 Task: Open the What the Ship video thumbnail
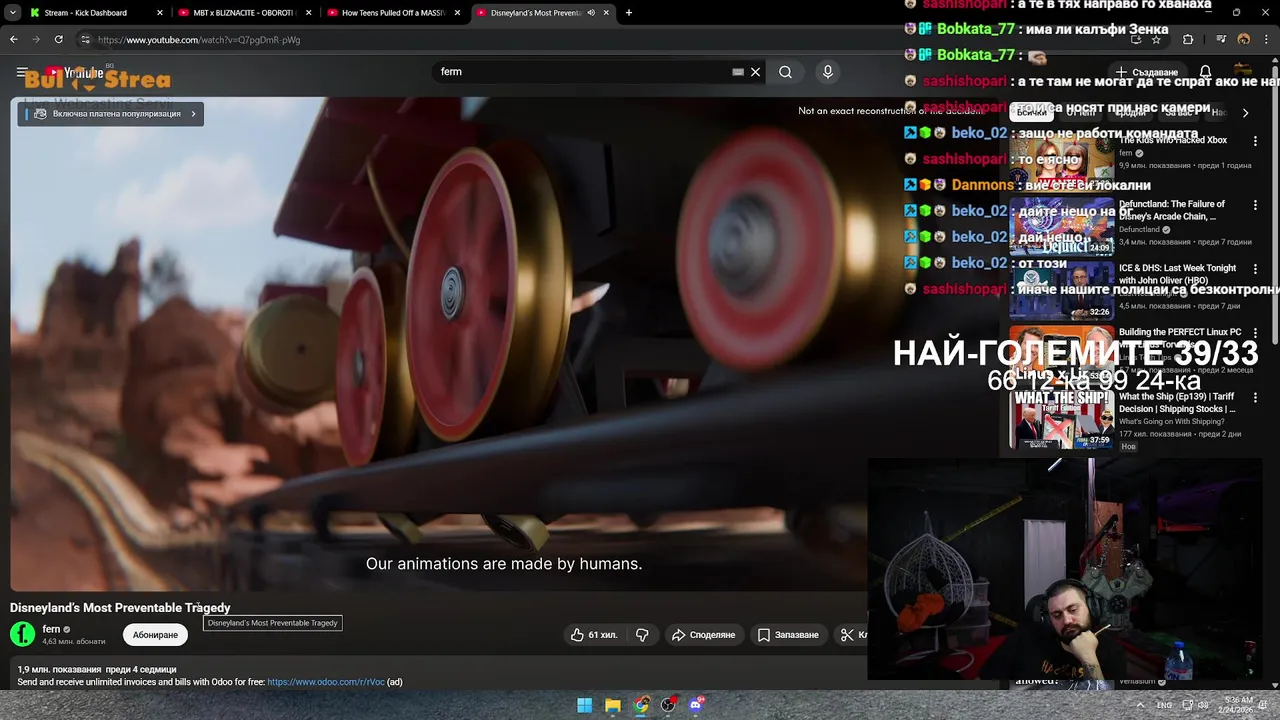click(1060, 418)
